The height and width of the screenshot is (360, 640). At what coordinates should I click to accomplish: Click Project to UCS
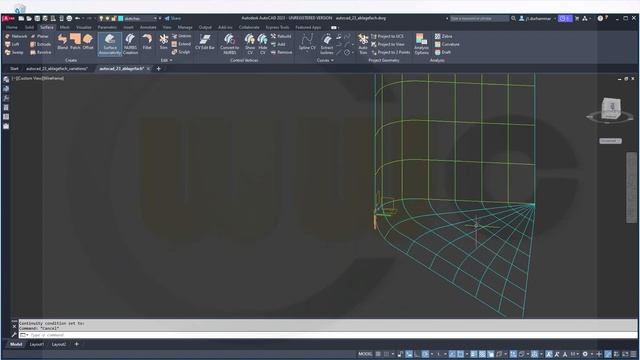click(x=387, y=36)
